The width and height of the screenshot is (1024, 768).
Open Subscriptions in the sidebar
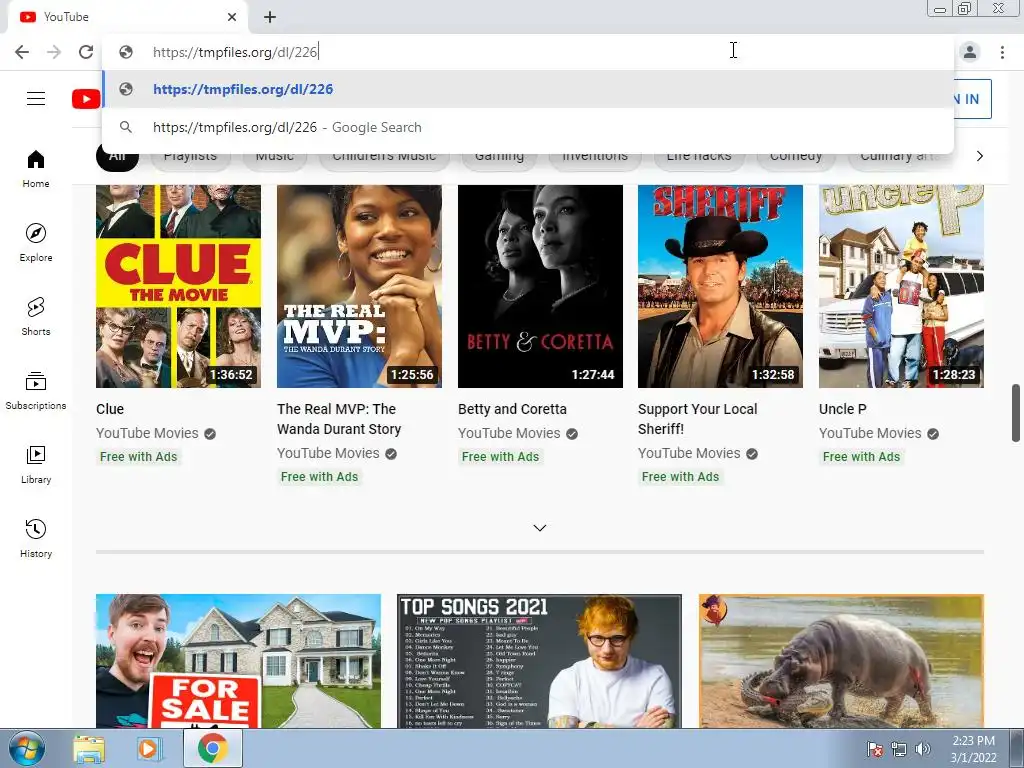[36, 391]
